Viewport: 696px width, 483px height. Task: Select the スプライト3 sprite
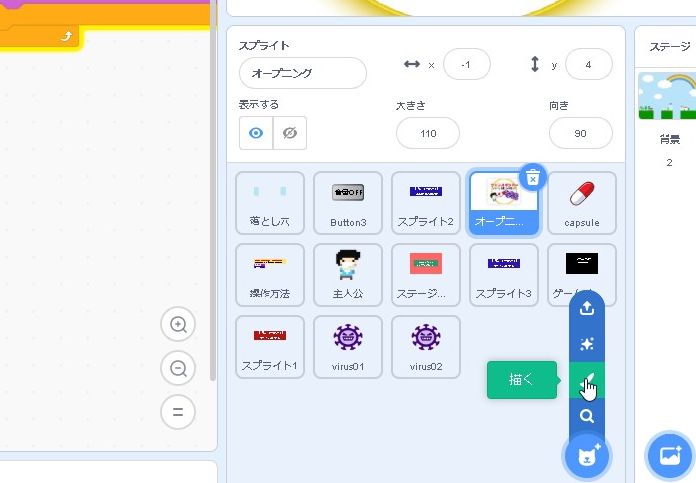point(504,275)
